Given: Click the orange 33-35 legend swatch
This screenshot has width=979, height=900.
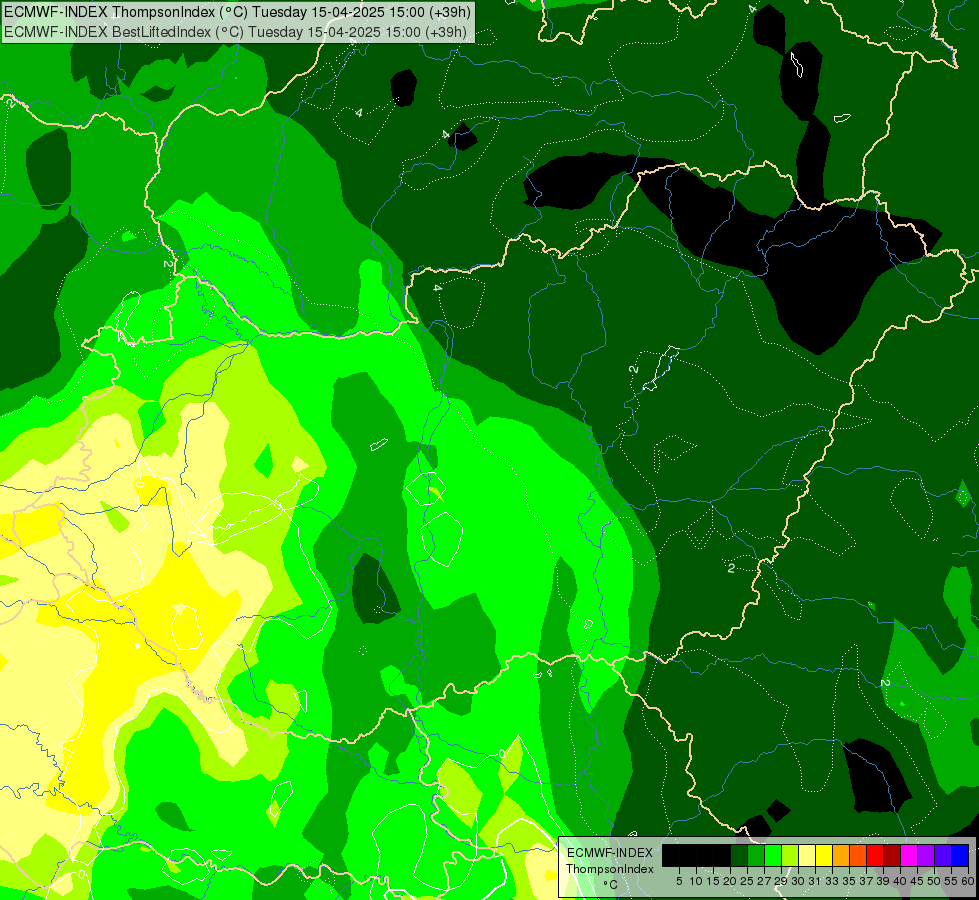Looking at the screenshot, I should (841, 856).
